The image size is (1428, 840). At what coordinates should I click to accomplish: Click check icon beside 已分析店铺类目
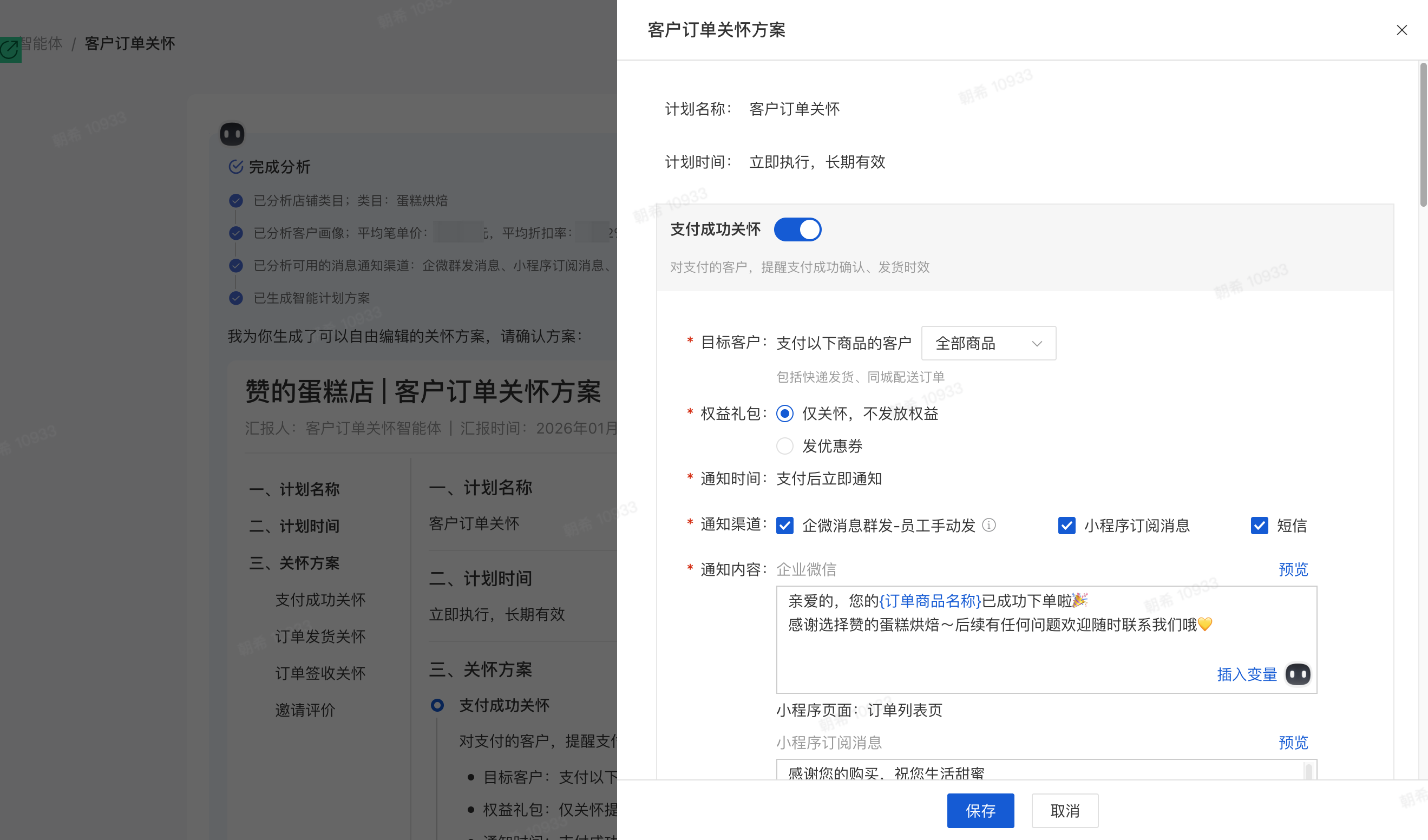click(x=235, y=200)
